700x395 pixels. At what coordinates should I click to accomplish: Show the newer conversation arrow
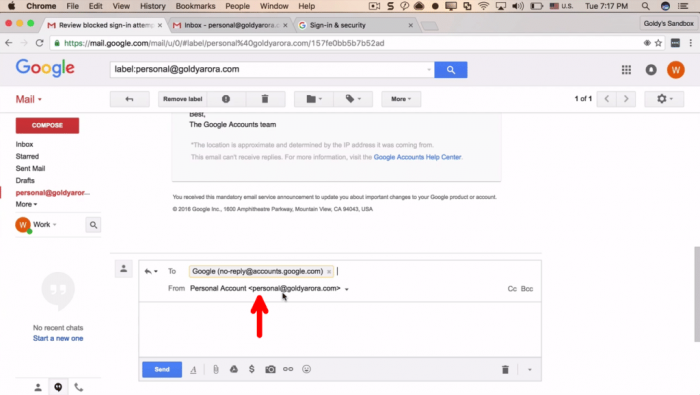click(x=607, y=99)
